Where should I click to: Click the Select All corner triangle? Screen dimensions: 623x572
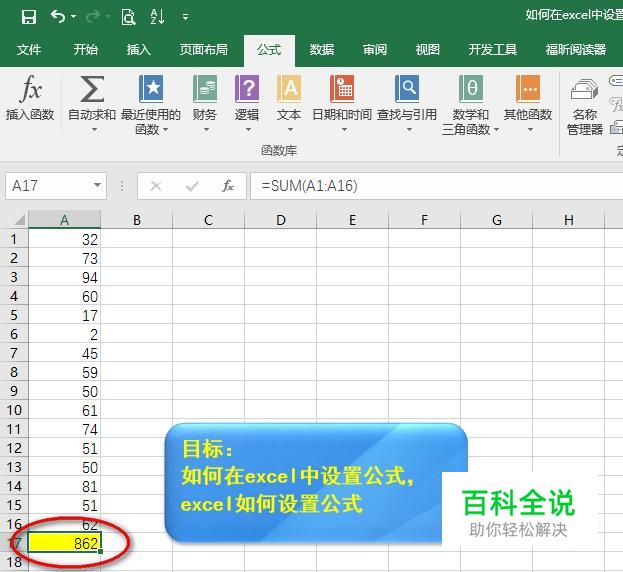pos(19,220)
